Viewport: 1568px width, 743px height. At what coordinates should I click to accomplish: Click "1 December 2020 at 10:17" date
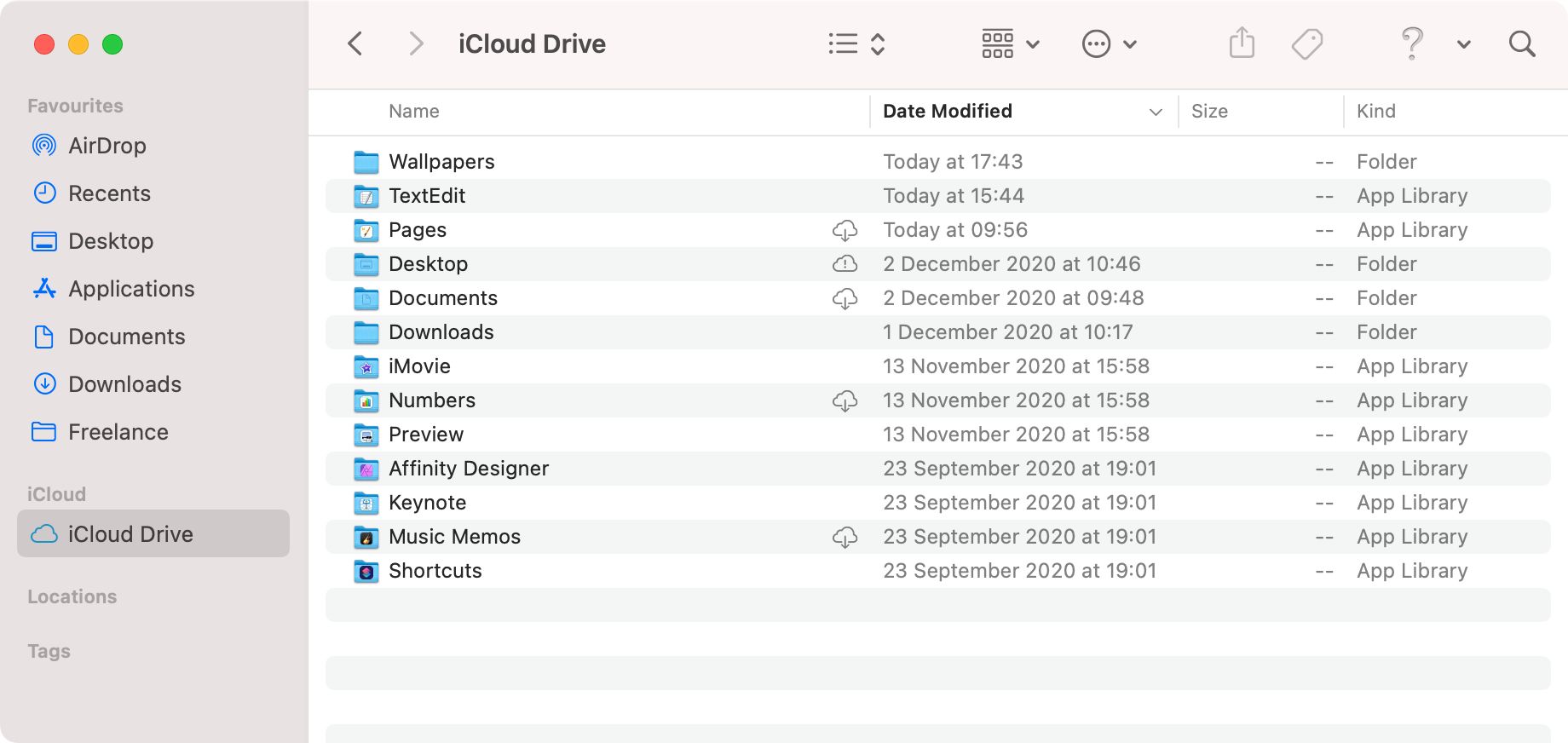(1008, 332)
